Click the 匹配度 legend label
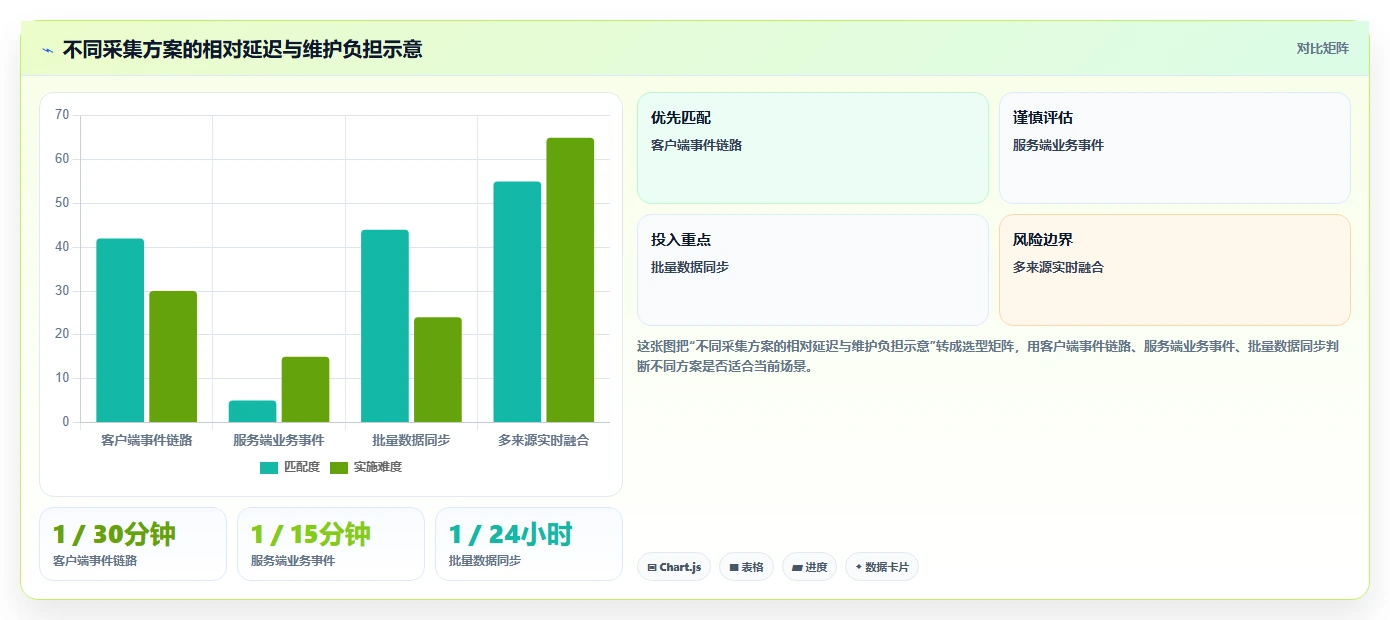The image size is (1390, 620). pyautogui.click(x=301, y=467)
